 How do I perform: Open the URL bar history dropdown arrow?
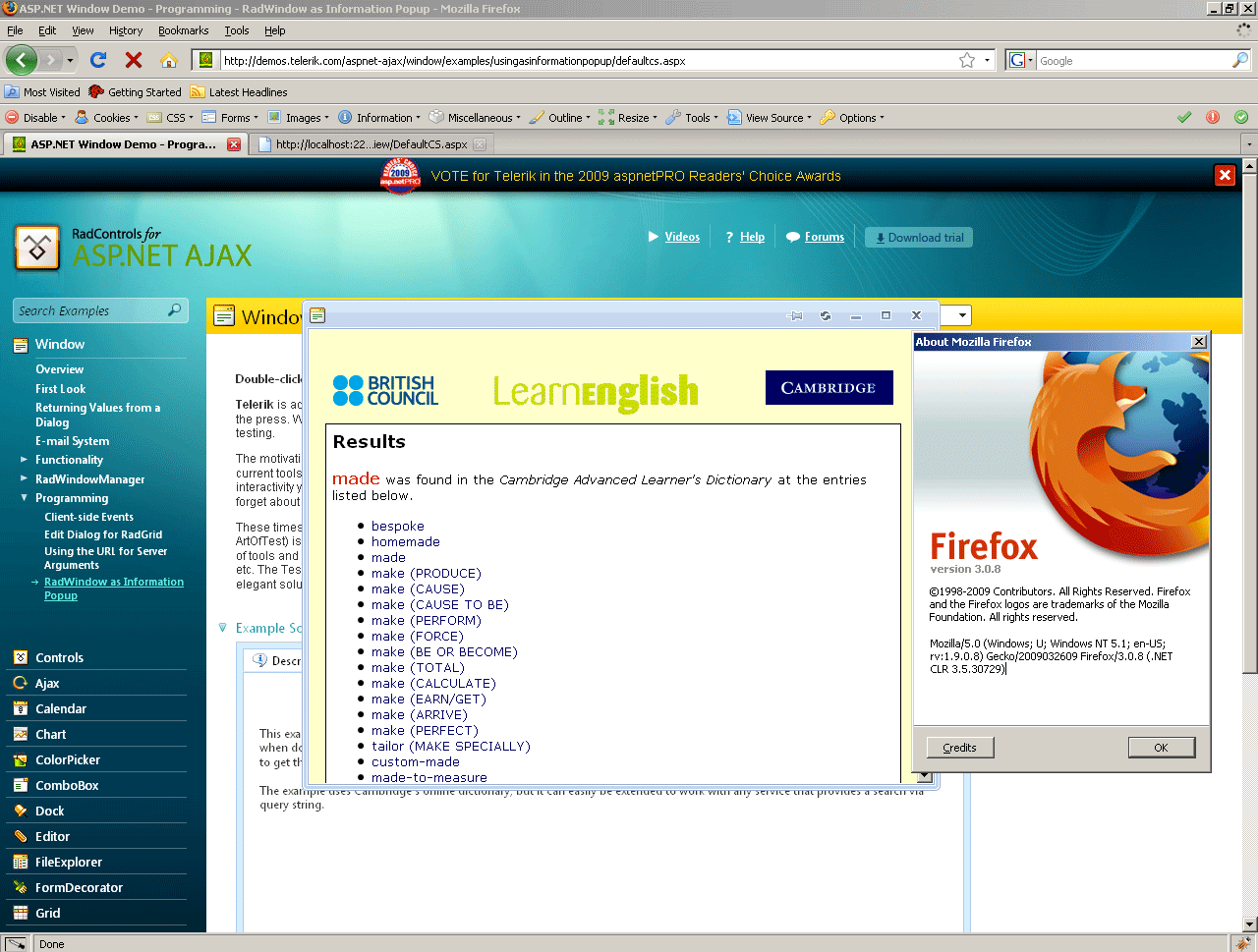pyautogui.click(x=987, y=60)
